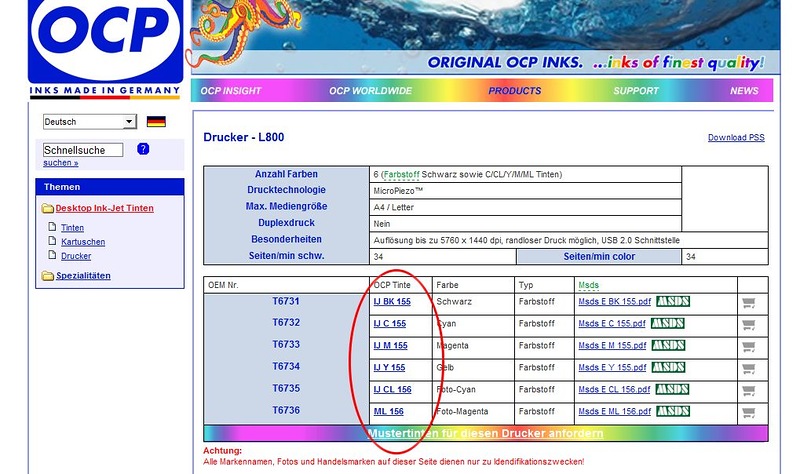Open the Kartuschen link in Themen
This screenshot has width=800, height=474.
pyautogui.click(x=83, y=242)
